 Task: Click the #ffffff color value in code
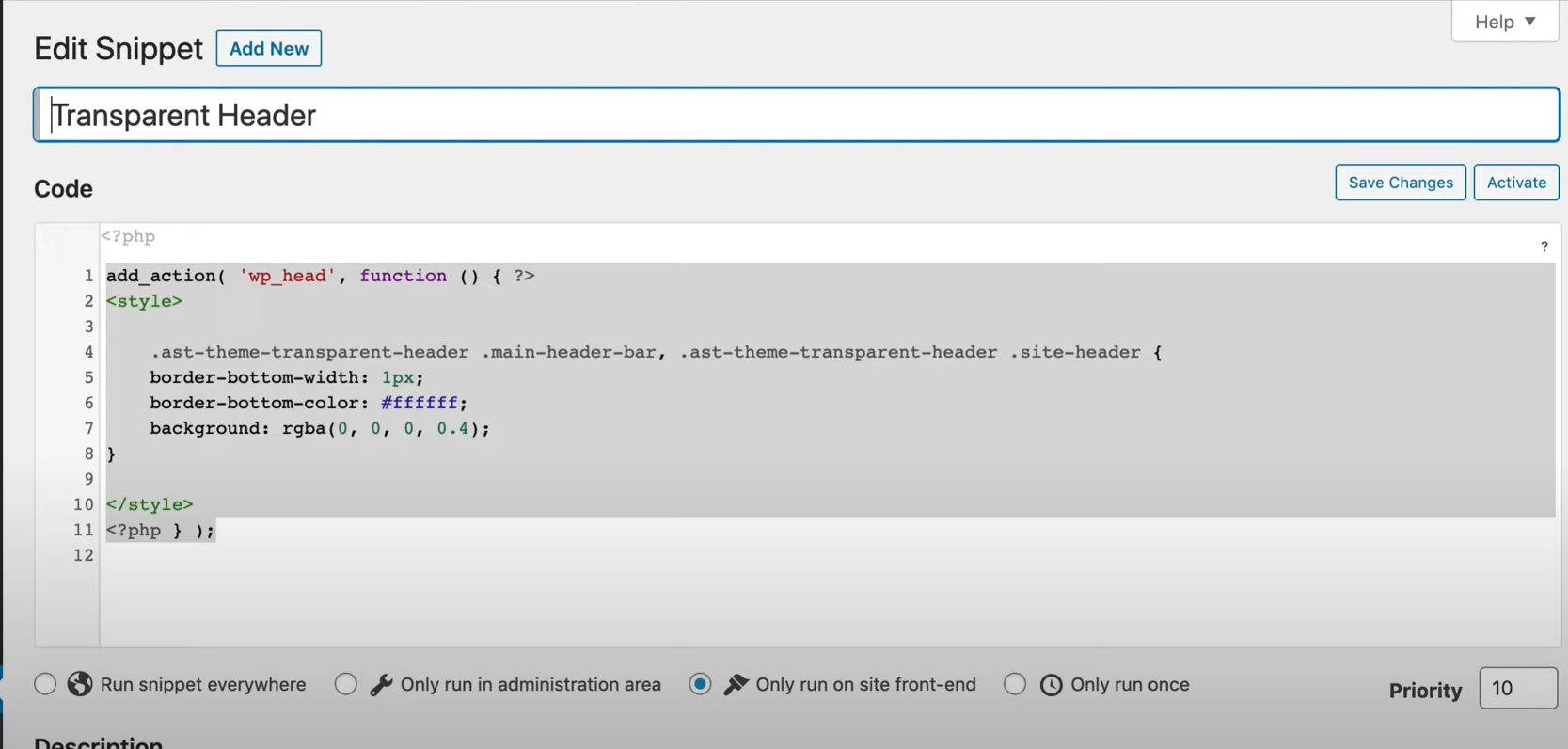pos(419,403)
